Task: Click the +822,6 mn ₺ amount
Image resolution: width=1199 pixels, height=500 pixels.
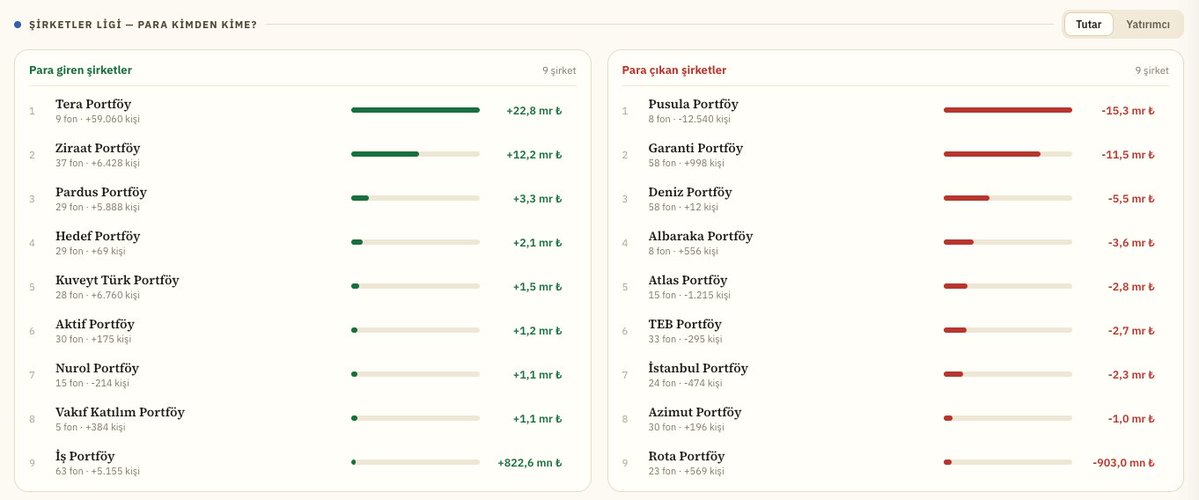Action: [529, 463]
